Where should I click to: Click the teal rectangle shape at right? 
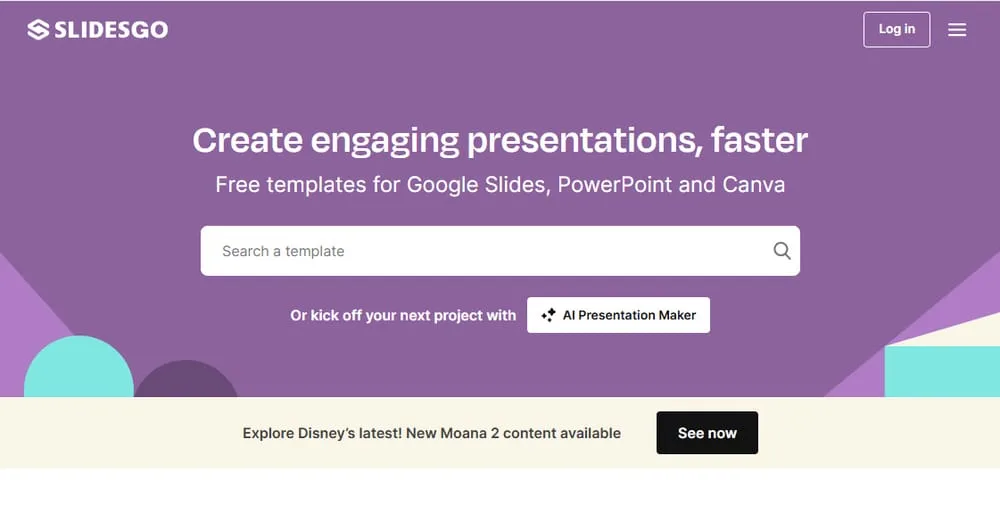(942, 371)
